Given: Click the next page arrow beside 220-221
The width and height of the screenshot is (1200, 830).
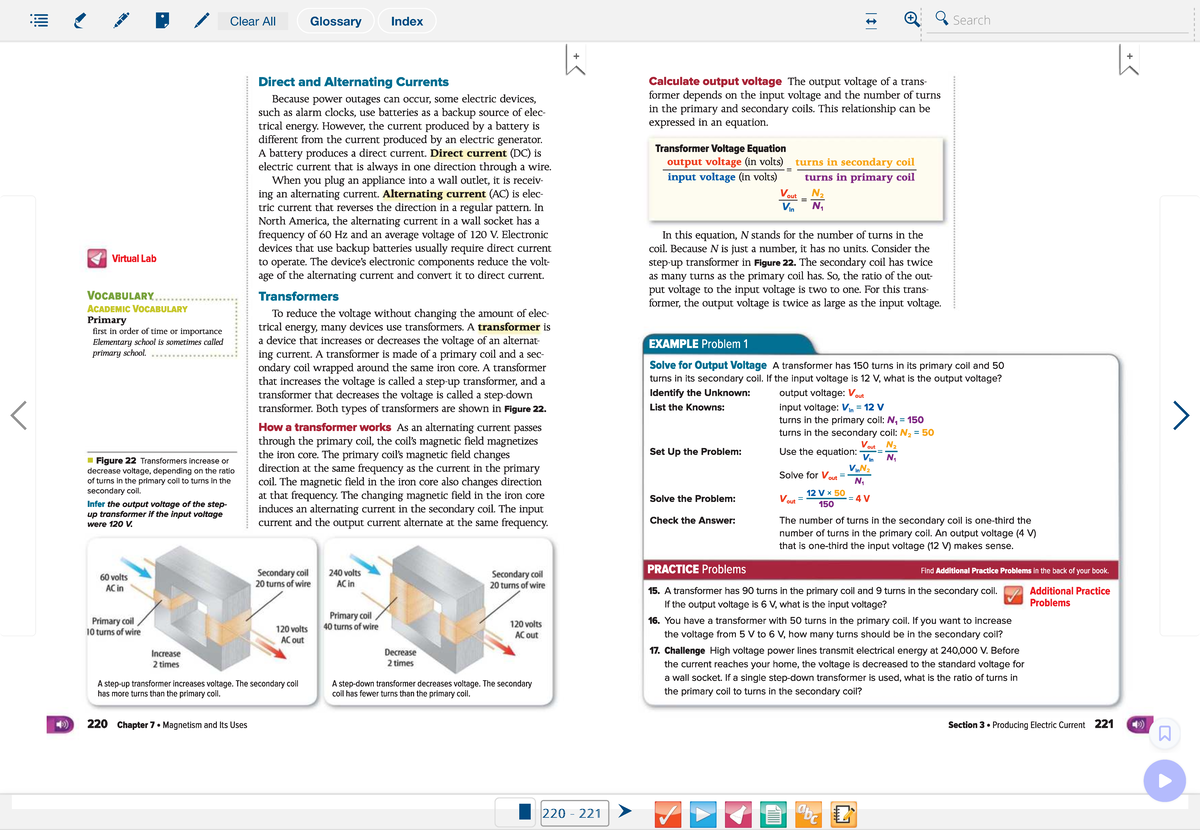Looking at the screenshot, I should coord(627,813).
